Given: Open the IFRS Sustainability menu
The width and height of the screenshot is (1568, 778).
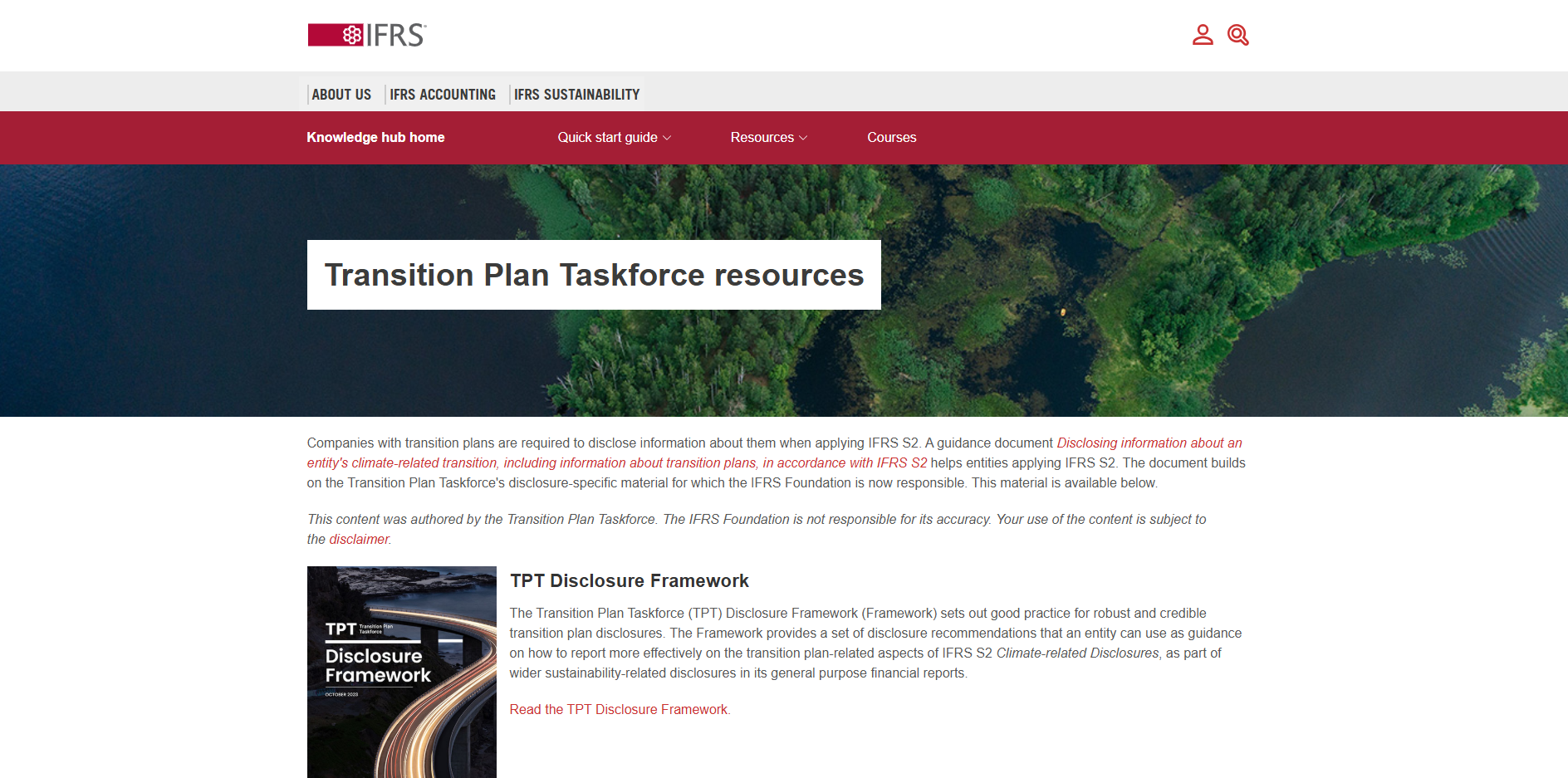Looking at the screenshot, I should point(576,95).
